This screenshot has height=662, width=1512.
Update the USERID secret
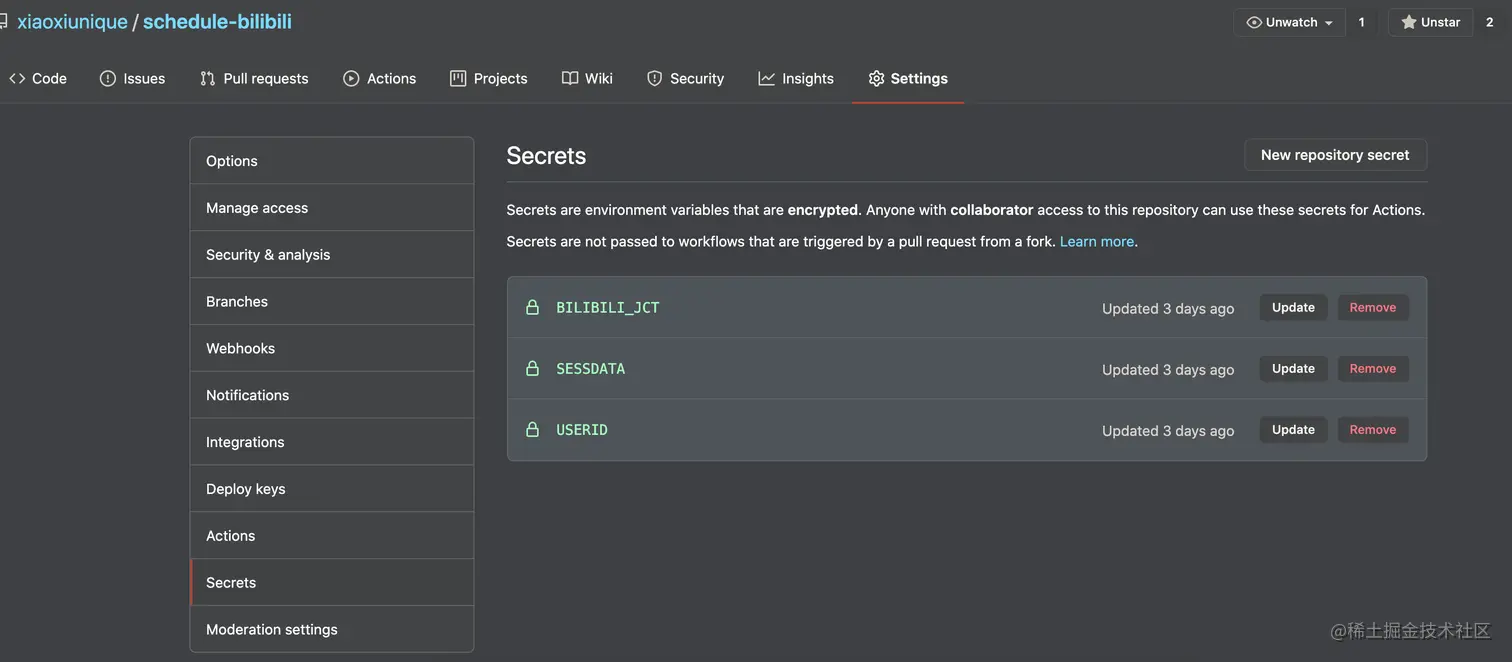pos(1293,429)
